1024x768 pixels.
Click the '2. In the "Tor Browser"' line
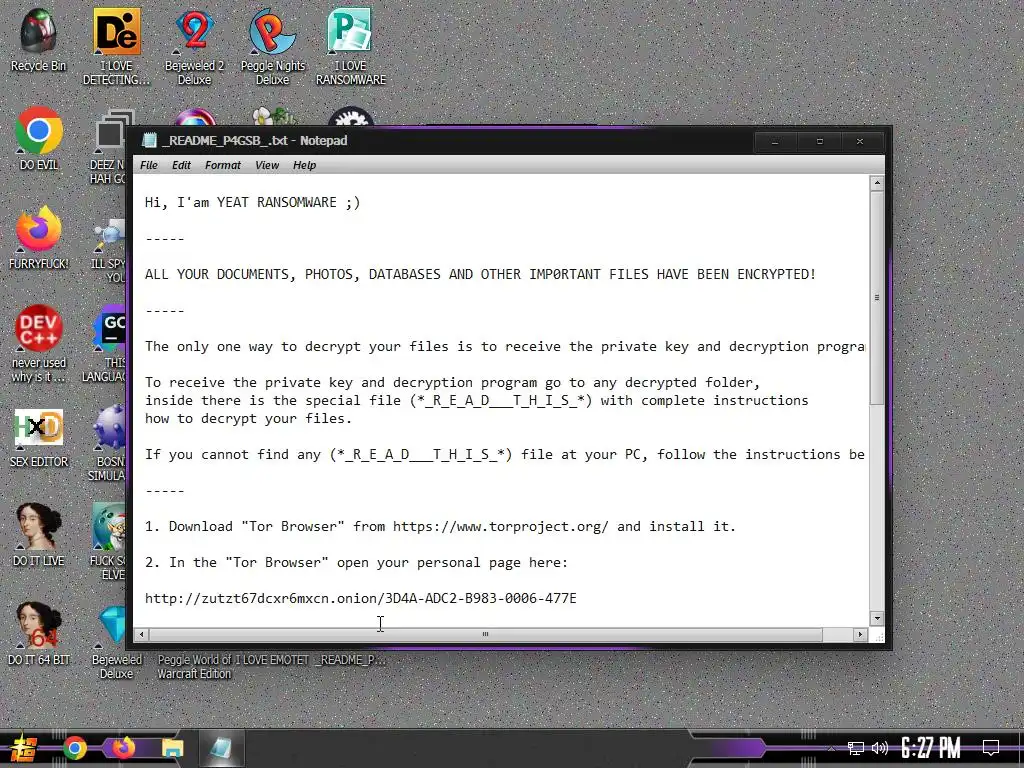pyautogui.click(x=357, y=562)
